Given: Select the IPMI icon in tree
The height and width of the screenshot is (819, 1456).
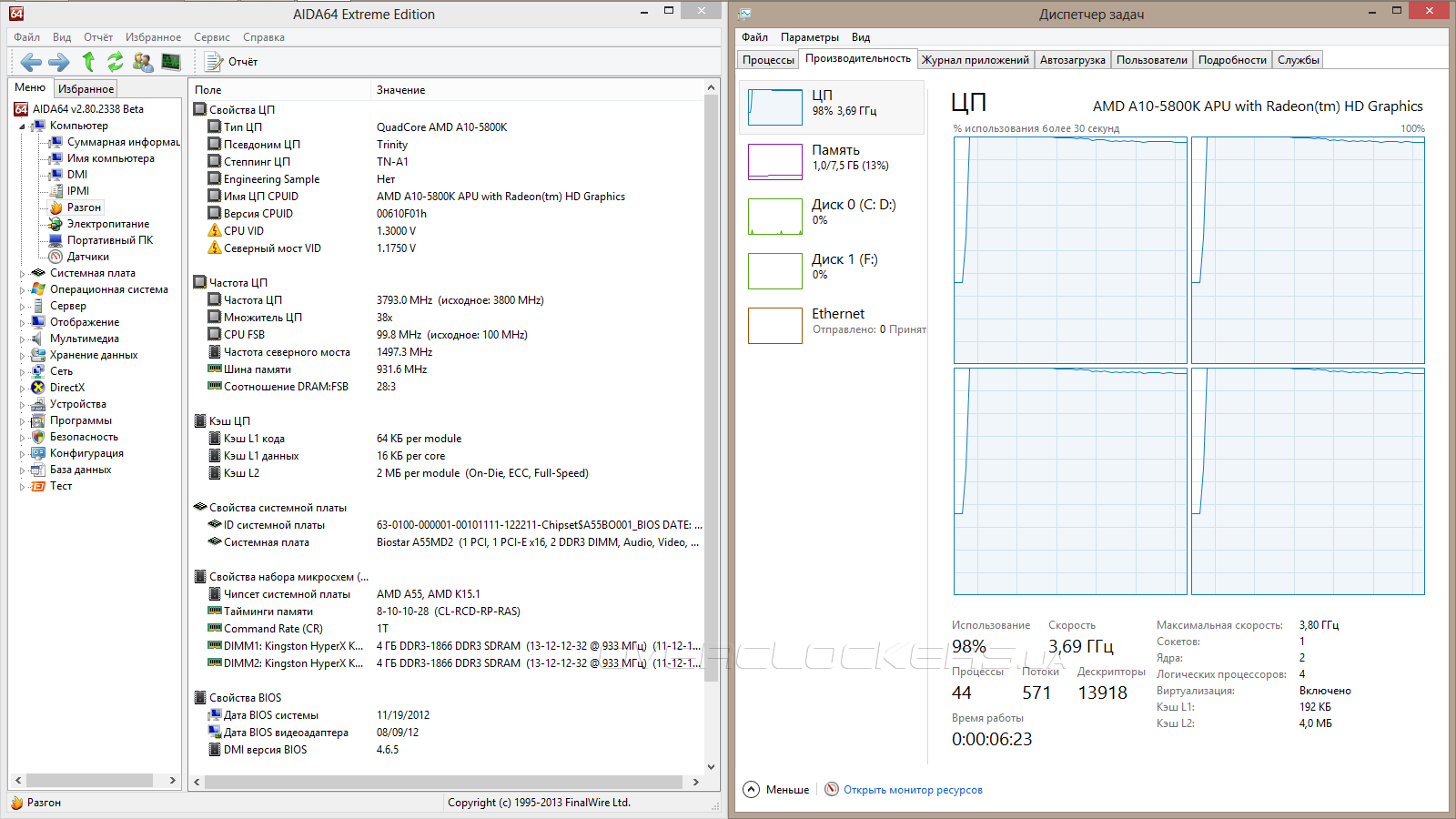Looking at the screenshot, I should (x=56, y=191).
